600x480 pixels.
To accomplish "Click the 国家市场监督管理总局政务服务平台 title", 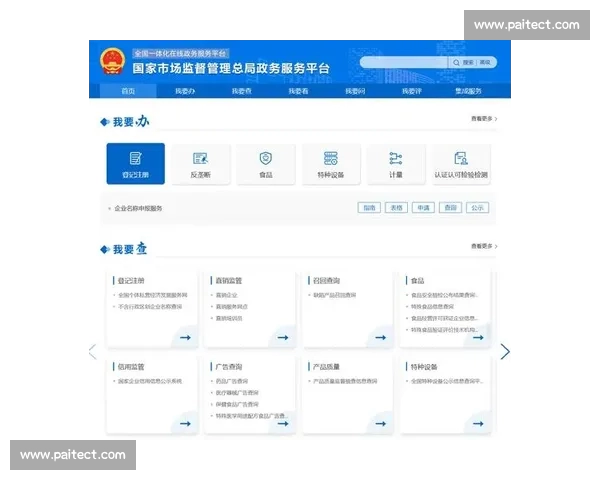I will click(231, 69).
